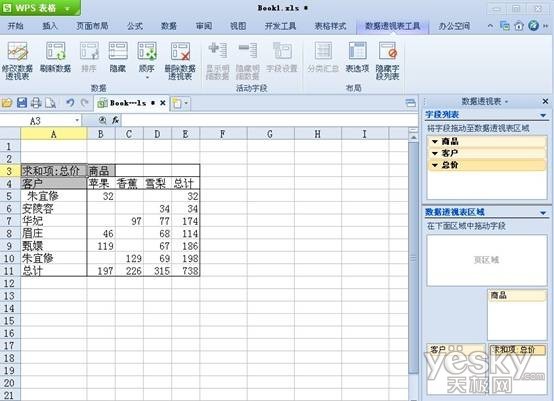Select column A header
The image size is (554, 401).
[54, 134]
